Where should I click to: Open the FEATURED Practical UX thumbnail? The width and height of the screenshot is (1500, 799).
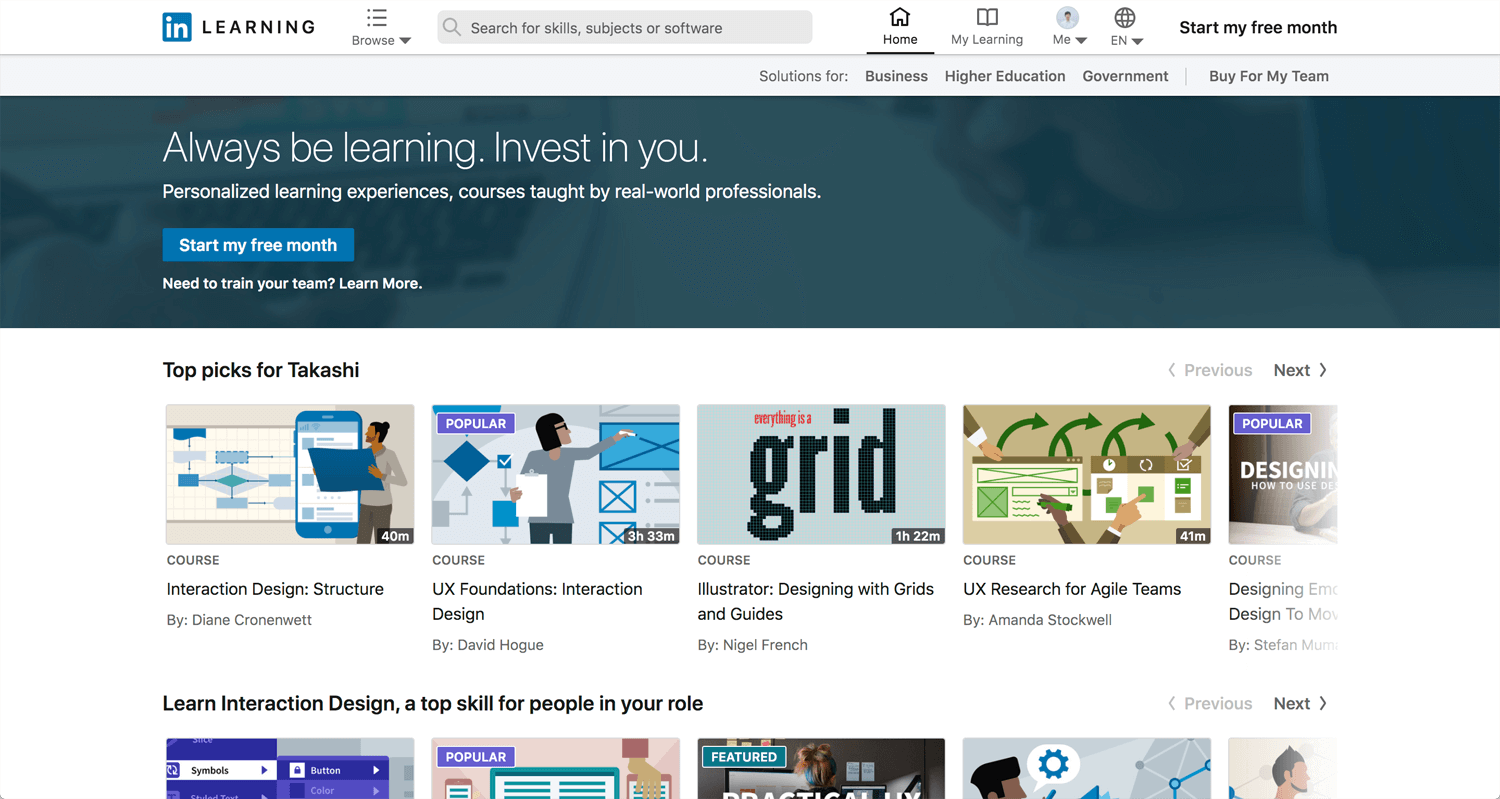pyautogui.click(x=821, y=768)
